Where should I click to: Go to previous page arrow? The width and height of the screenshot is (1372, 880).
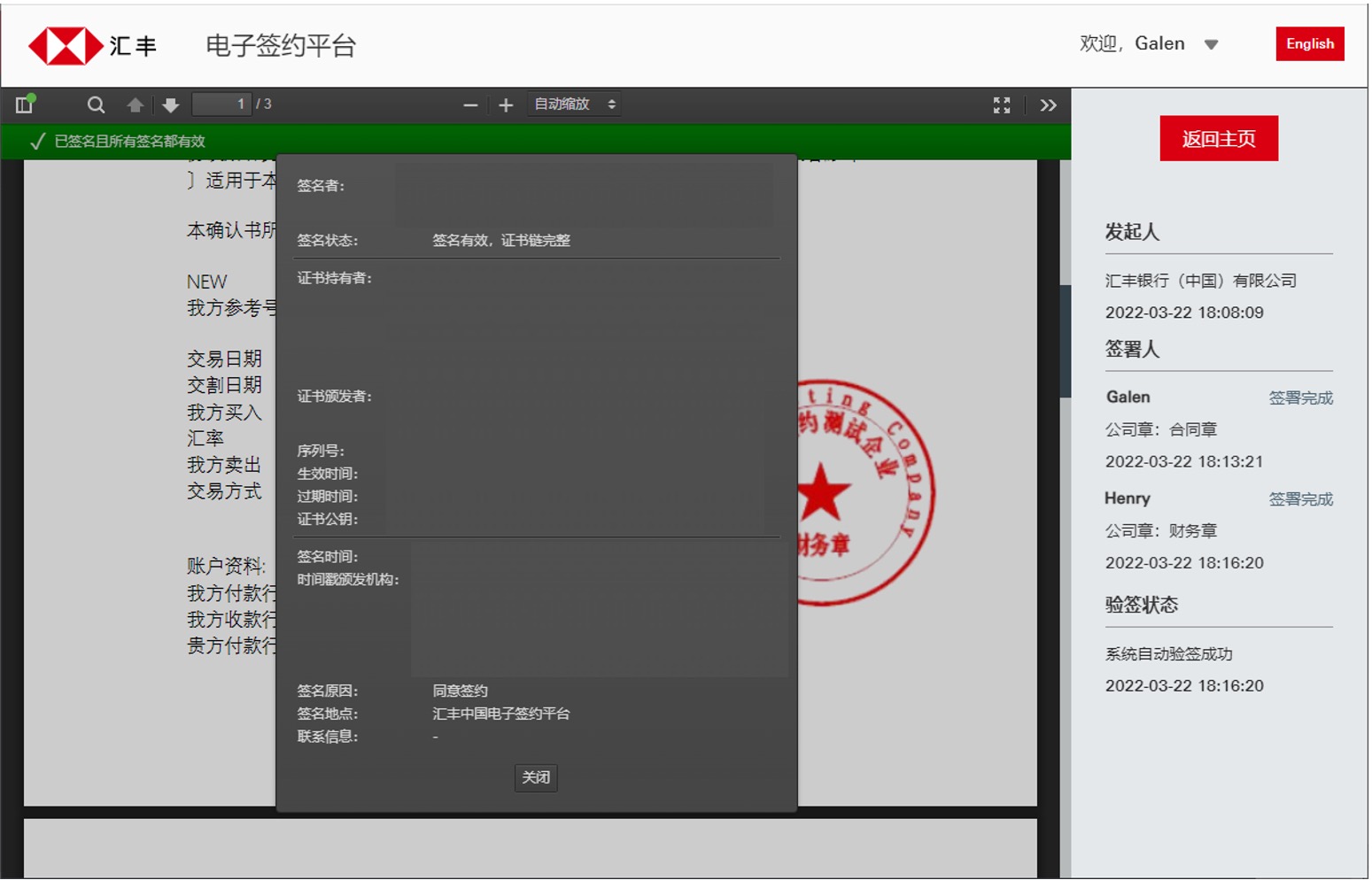(135, 105)
